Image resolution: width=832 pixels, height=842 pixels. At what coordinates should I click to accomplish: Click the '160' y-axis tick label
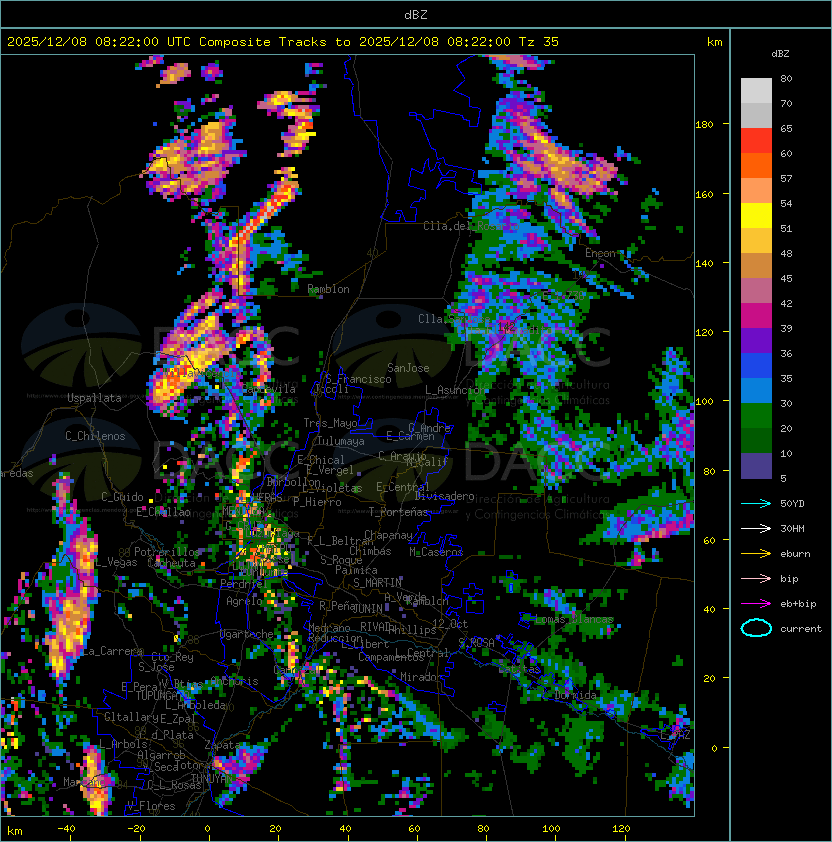pos(704,194)
